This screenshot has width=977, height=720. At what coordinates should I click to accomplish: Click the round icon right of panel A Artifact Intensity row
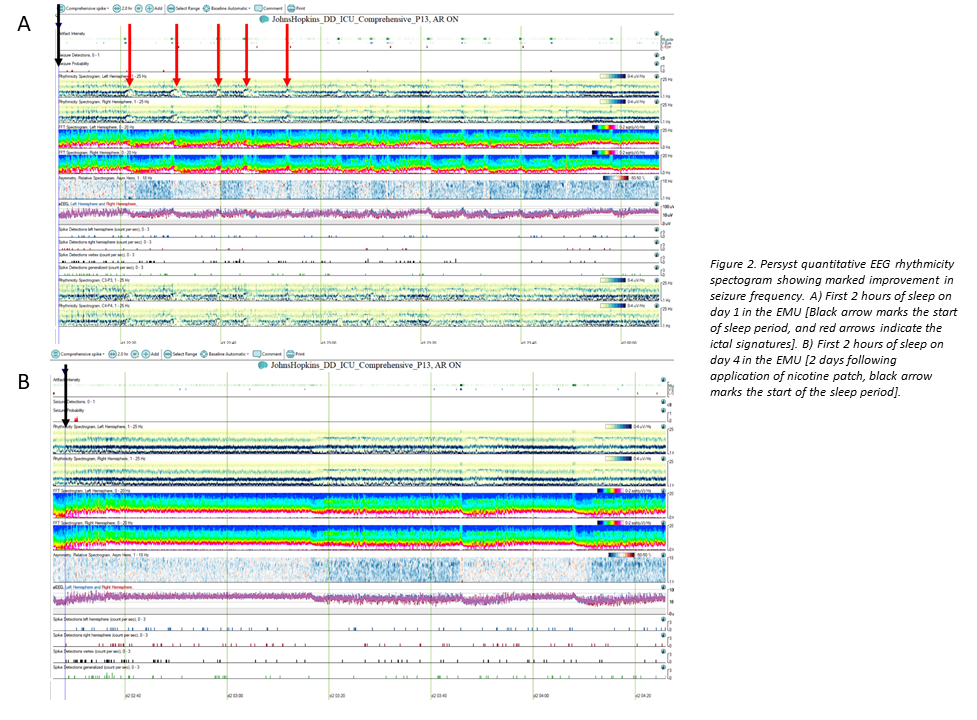(x=657, y=33)
